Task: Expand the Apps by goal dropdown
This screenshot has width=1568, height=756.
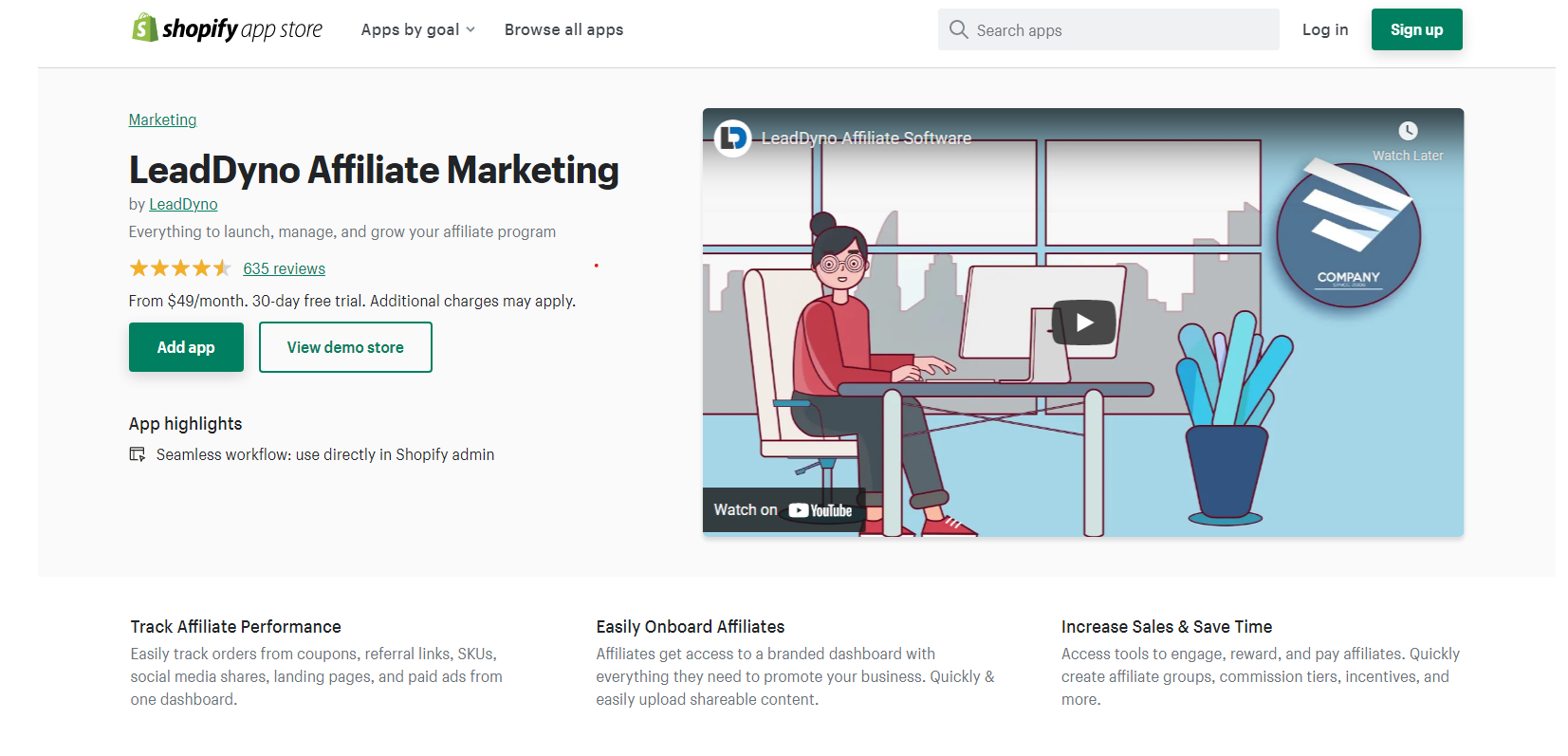Action: (x=417, y=29)
